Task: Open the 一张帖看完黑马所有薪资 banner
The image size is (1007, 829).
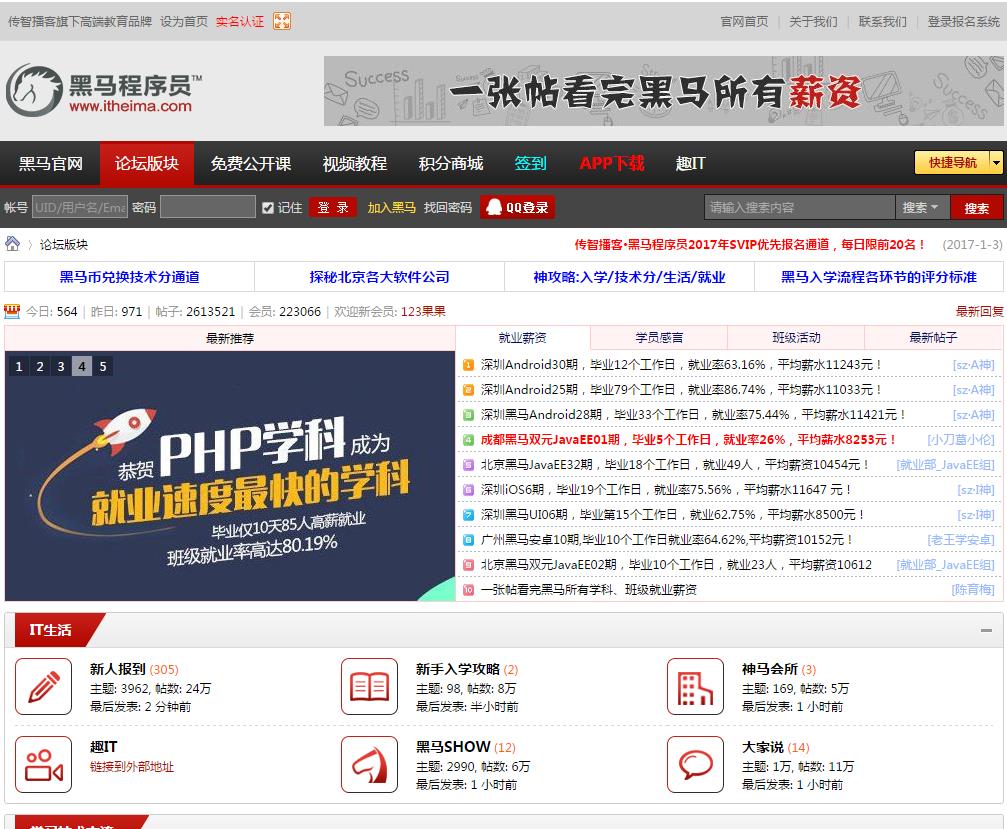Action: pyautogui.click(x=663, y=91)
